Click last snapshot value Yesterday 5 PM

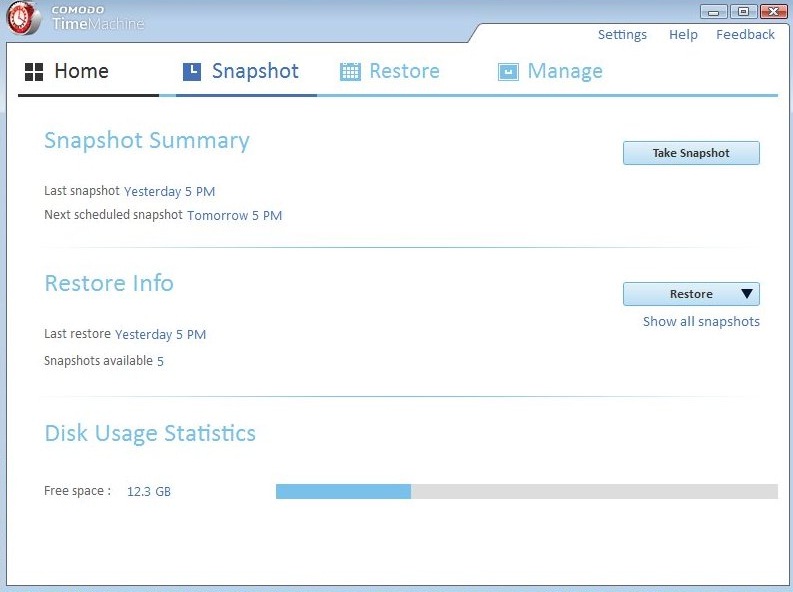click(169, 192)
